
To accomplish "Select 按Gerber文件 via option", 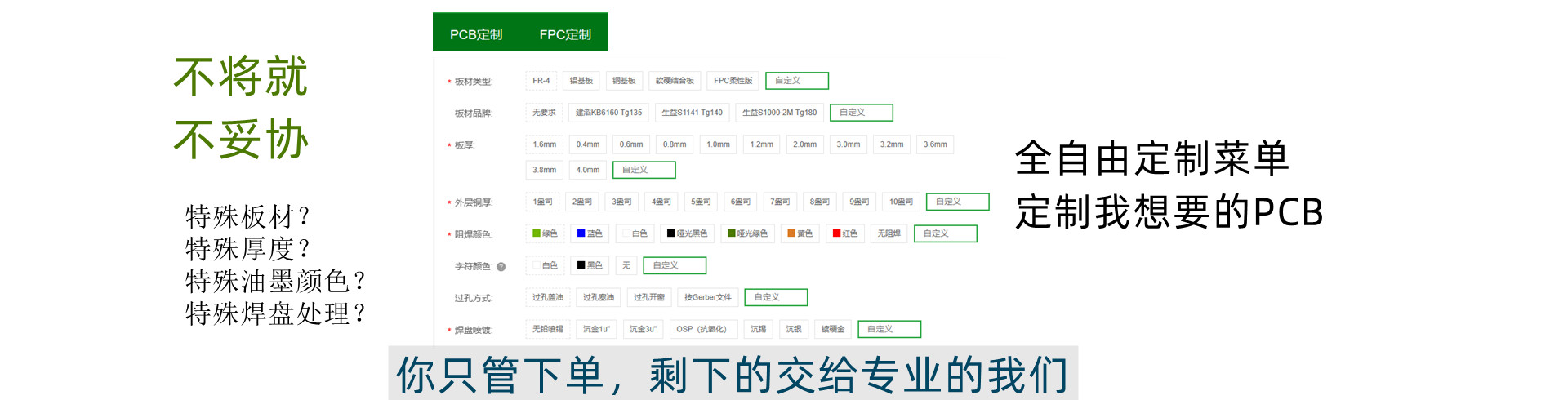I will coord(708,297).
